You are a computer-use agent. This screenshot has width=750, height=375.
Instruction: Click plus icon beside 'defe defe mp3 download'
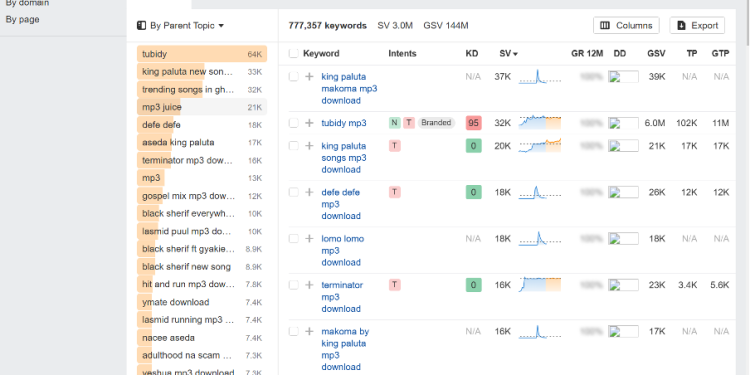309,192
